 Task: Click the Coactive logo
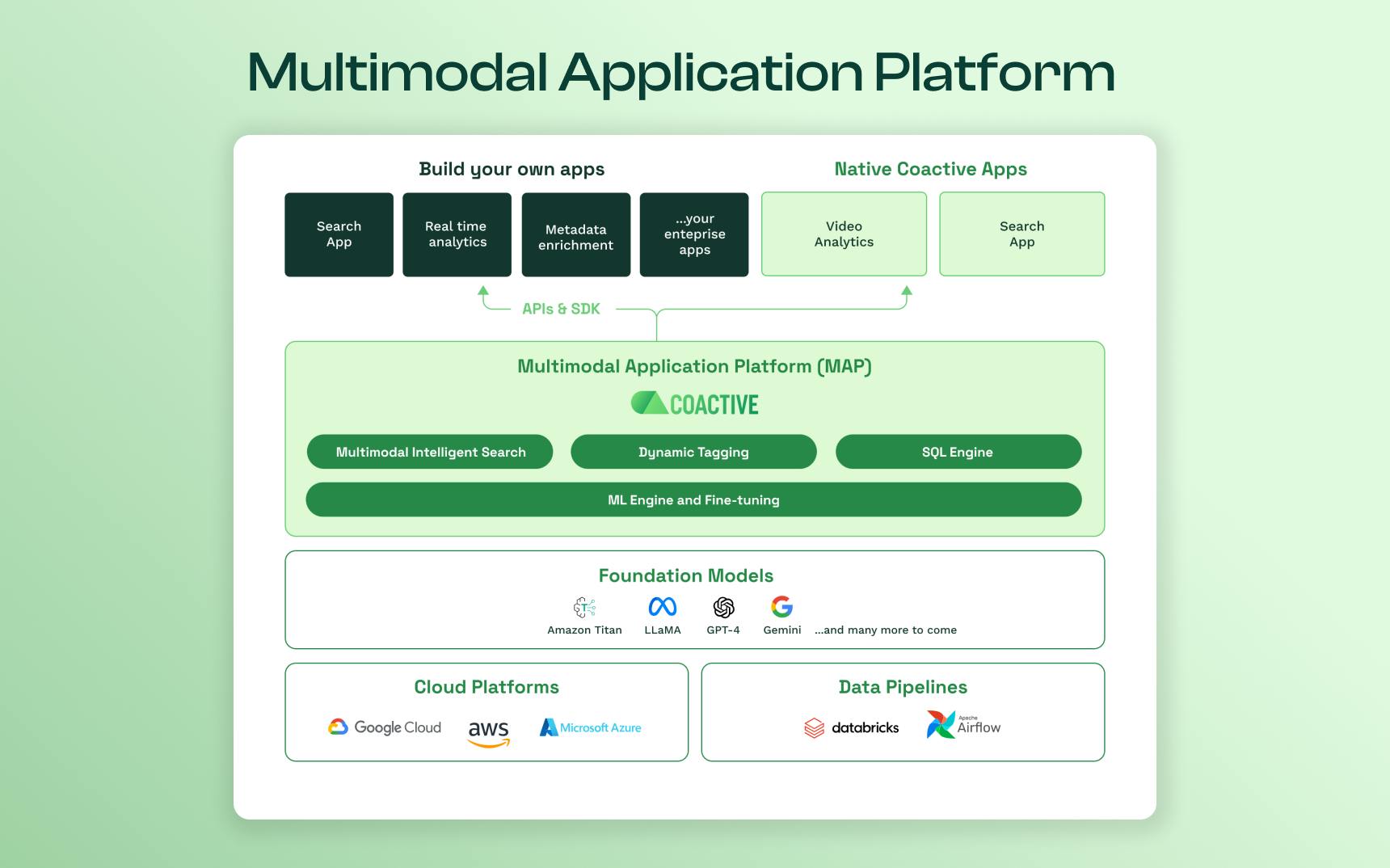pos(693,402)
